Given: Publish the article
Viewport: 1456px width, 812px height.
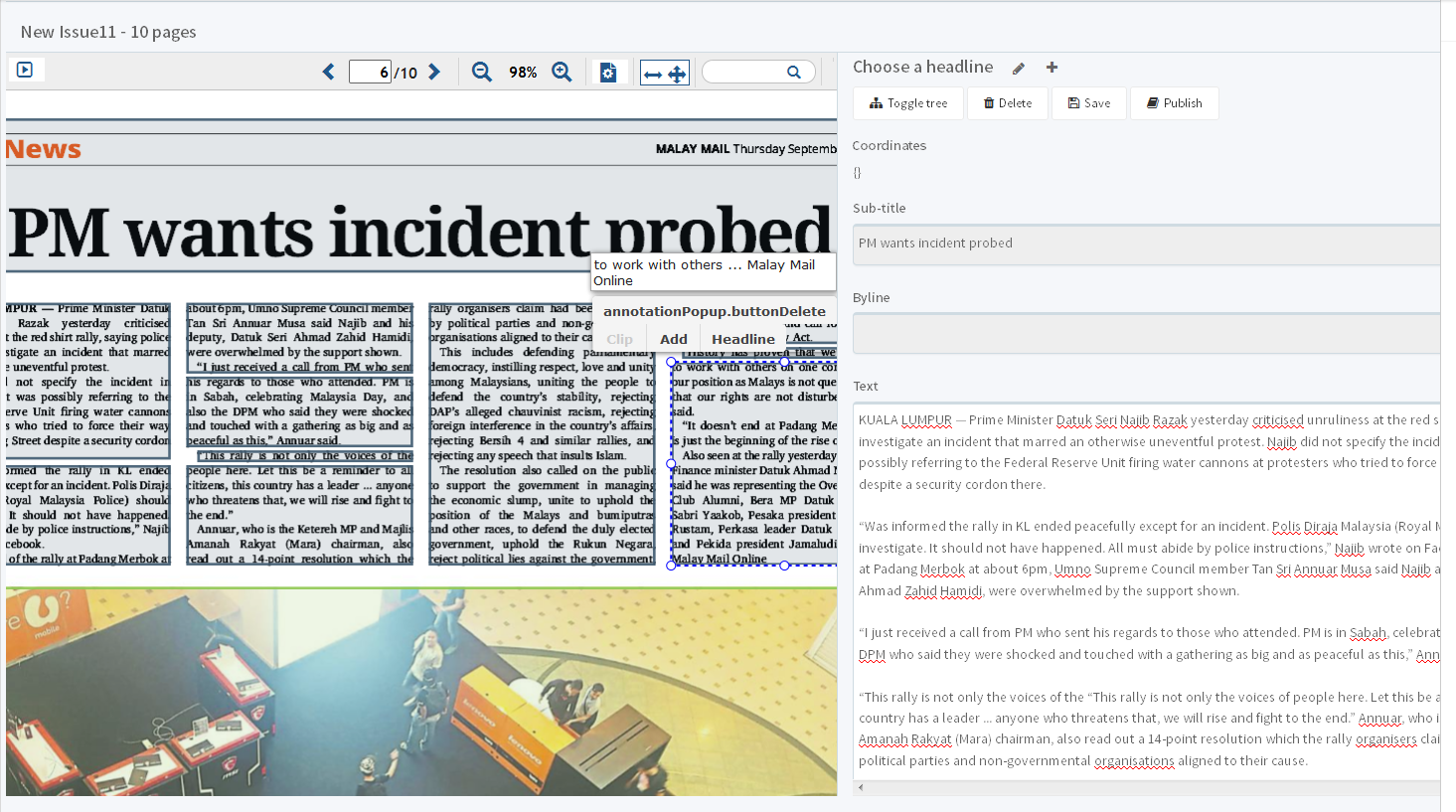Looking at the screenshot, I should click(1175, 103).
